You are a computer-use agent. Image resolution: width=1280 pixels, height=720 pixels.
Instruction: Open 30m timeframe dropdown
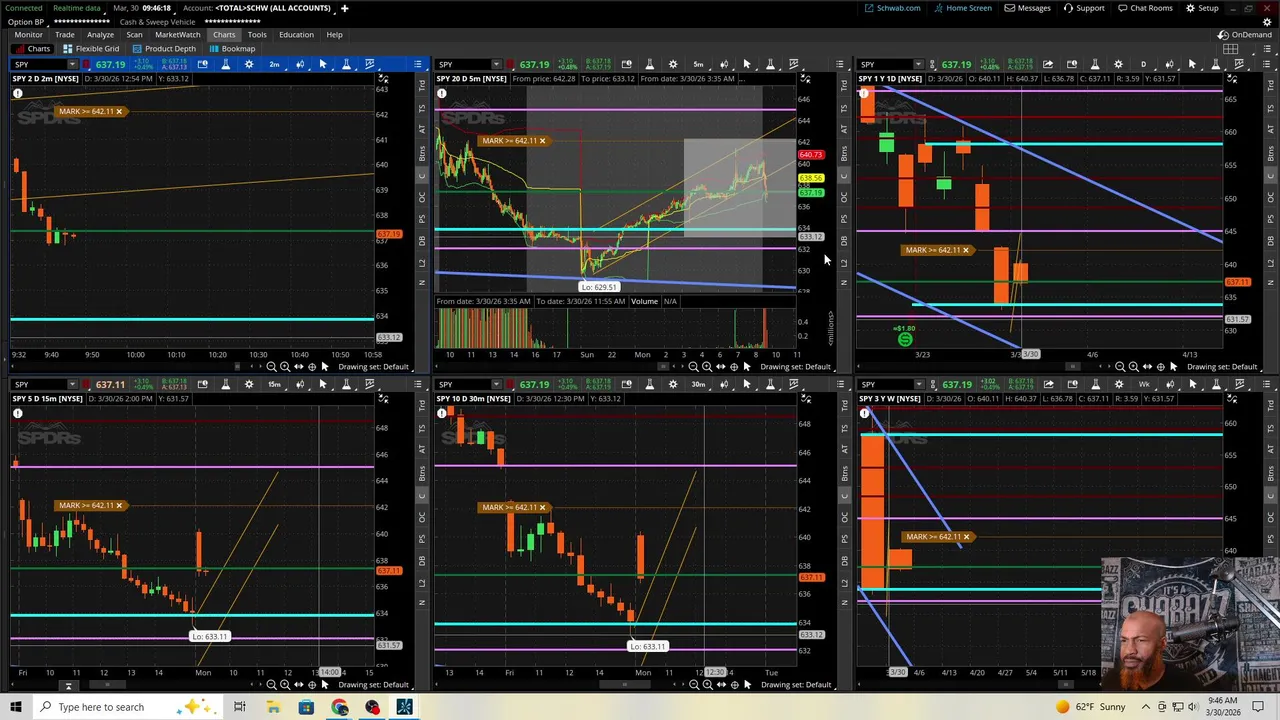tap(698, 384)
